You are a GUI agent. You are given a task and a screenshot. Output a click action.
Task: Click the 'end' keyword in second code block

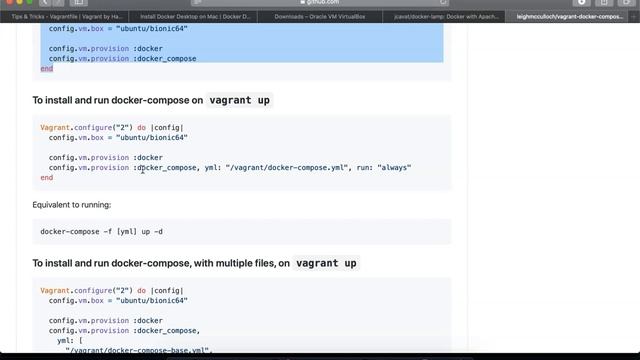coord(47,178)
